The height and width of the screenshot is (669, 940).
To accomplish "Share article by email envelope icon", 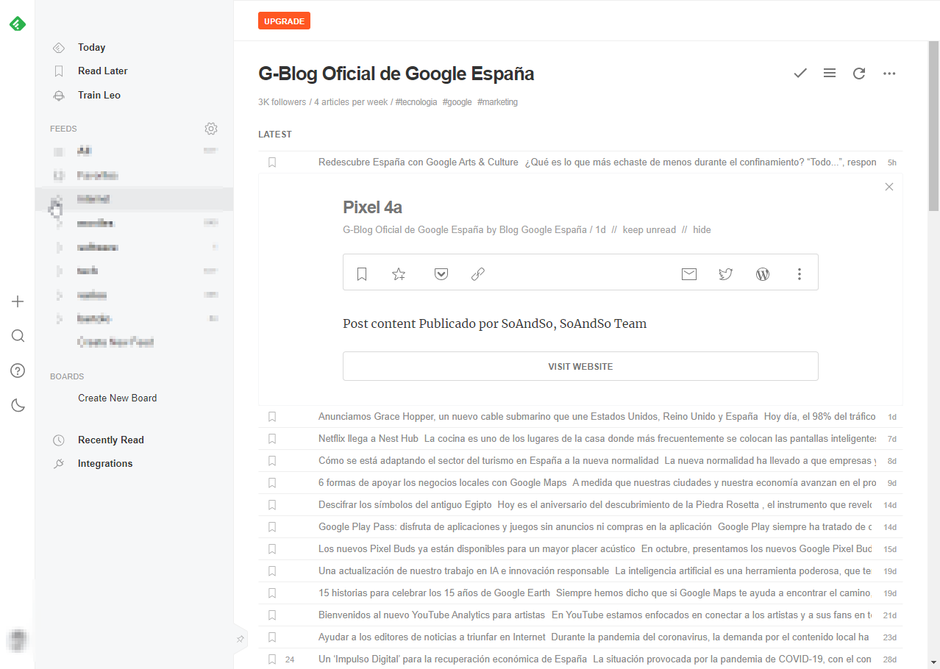I will [x=689, y=274].
